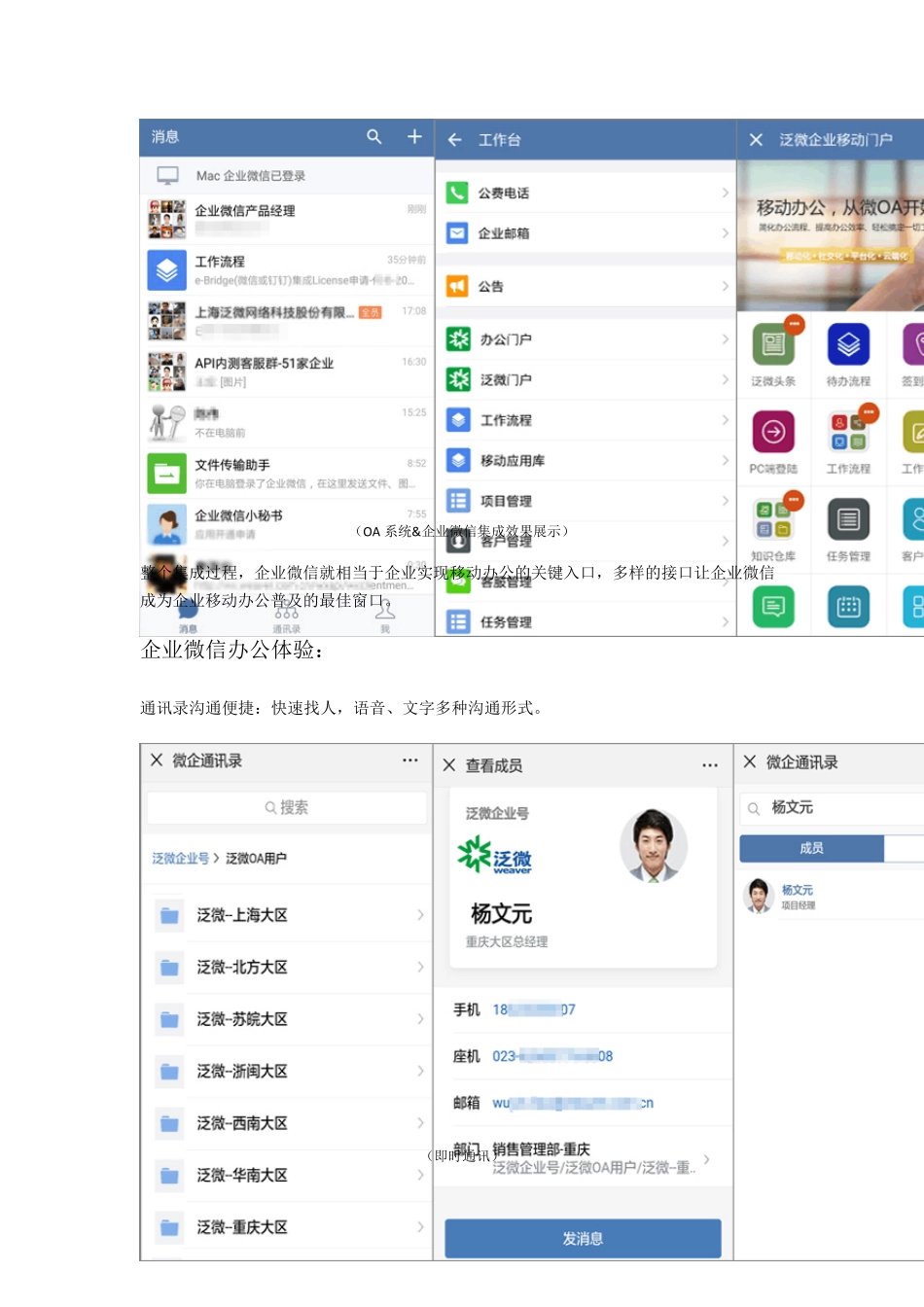924x1307 pixels.
Task: Open 杨文元 search result link
Action: pyautogui.click(x=798, y=890)
